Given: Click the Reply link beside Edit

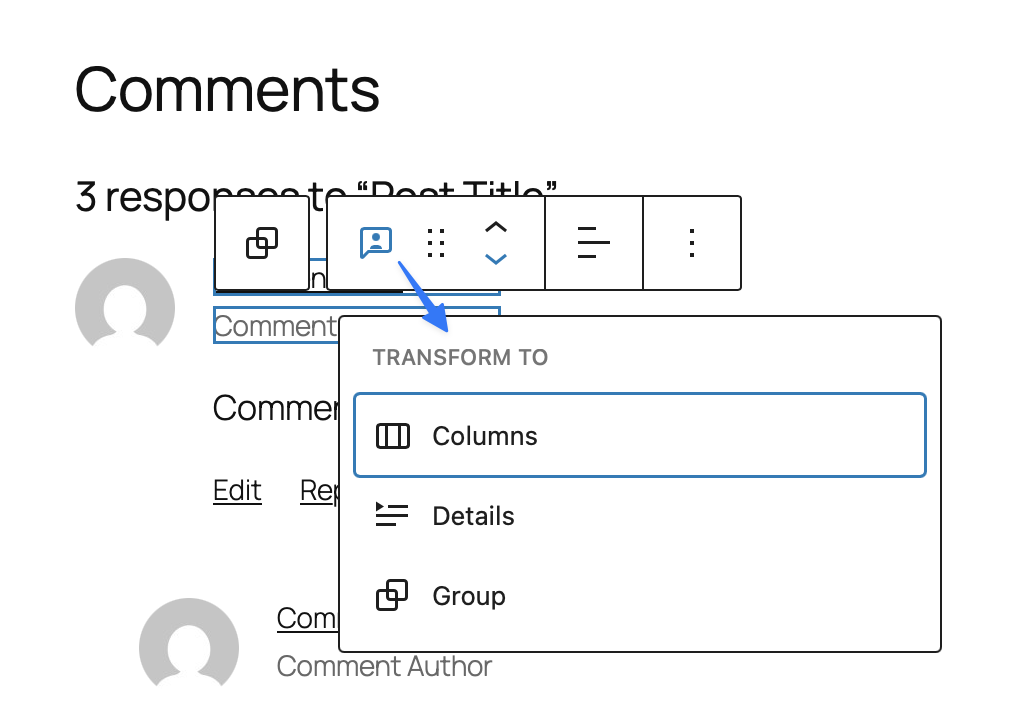Looking at the screenshot, I should [319, 491].
